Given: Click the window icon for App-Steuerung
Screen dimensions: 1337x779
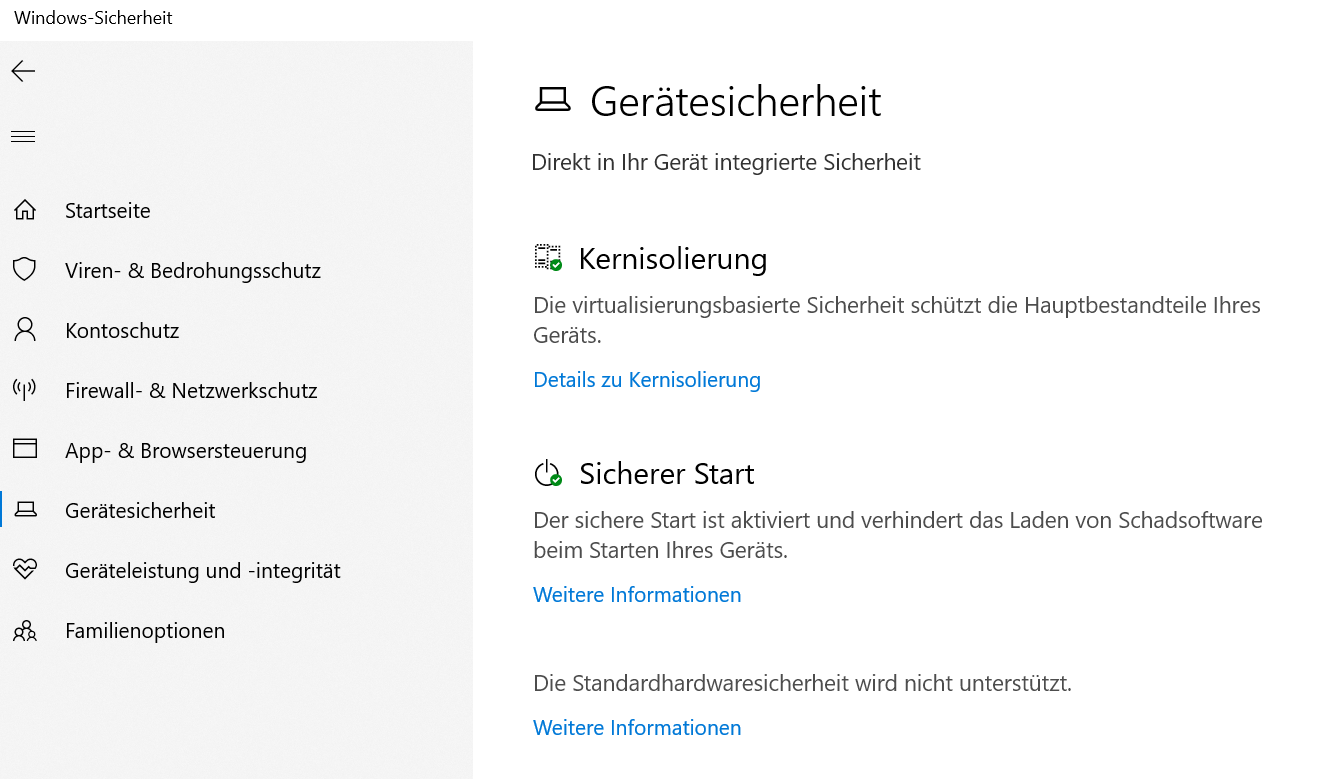Looking at the screenshot, I should [25, 449].
